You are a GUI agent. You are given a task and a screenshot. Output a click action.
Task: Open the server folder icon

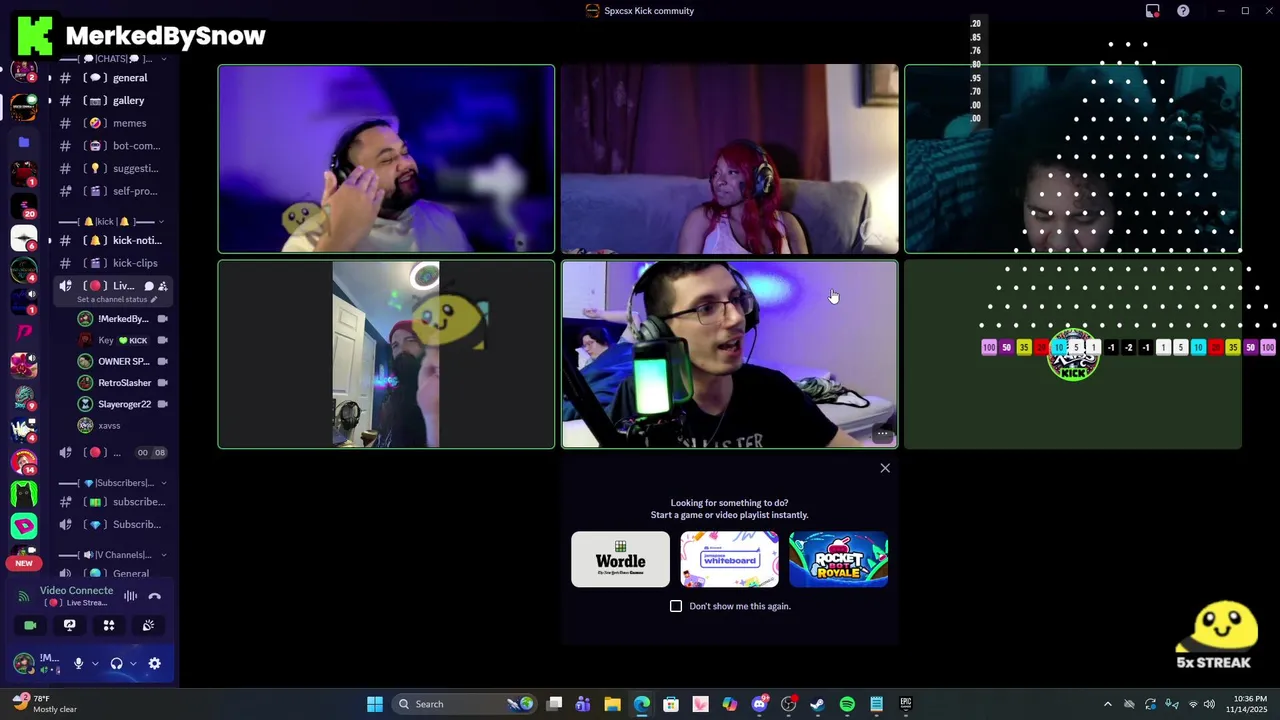(24, 142)
